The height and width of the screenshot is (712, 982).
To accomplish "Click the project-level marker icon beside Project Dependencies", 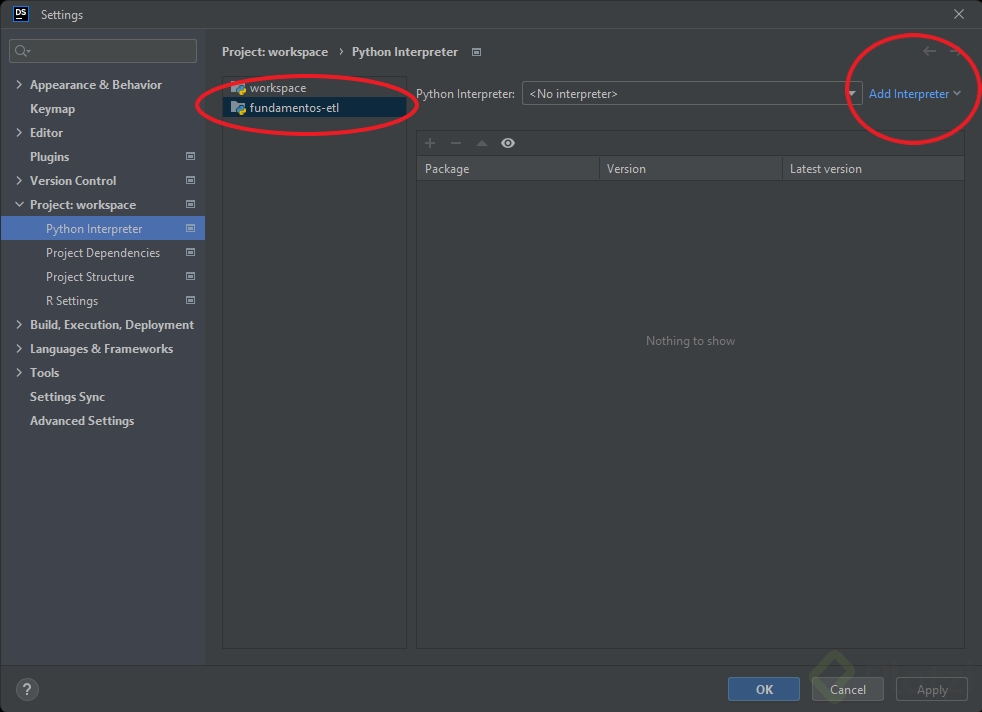I will pyautogui.click(x=190, y=252).
